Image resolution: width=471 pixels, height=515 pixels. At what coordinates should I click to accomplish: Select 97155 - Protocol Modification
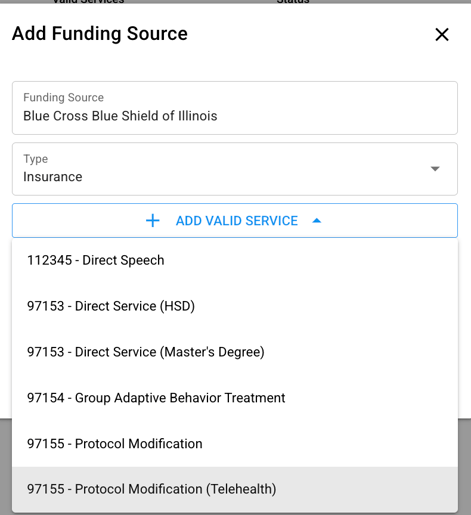[235, 444]
